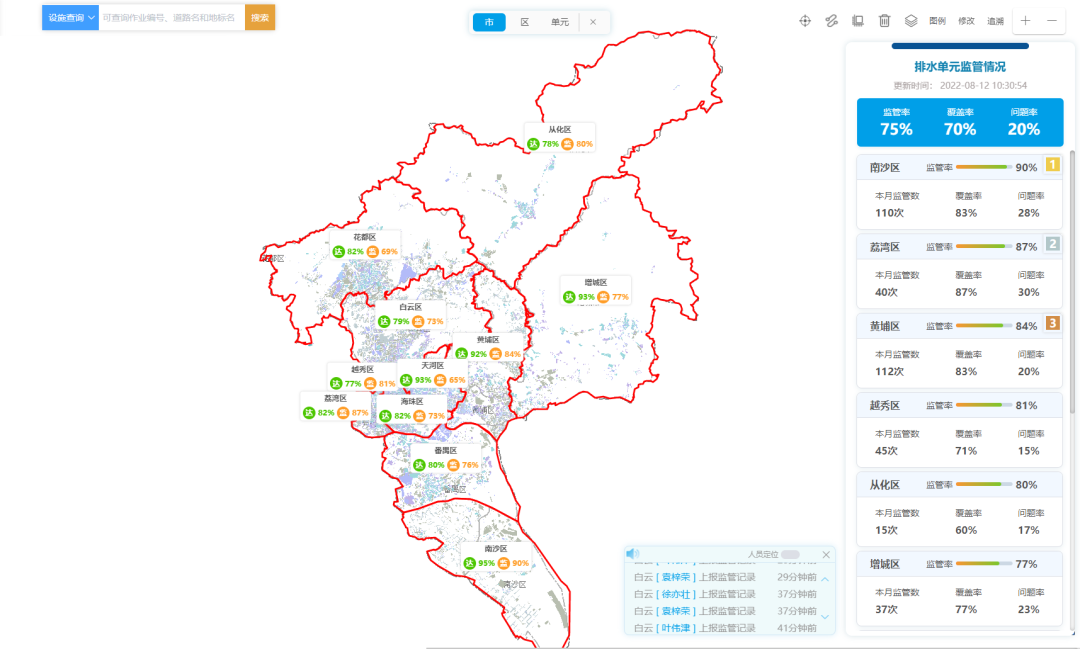Open 袁梓荣's supervision record link
1080x649 pixels.
point(678,577)
